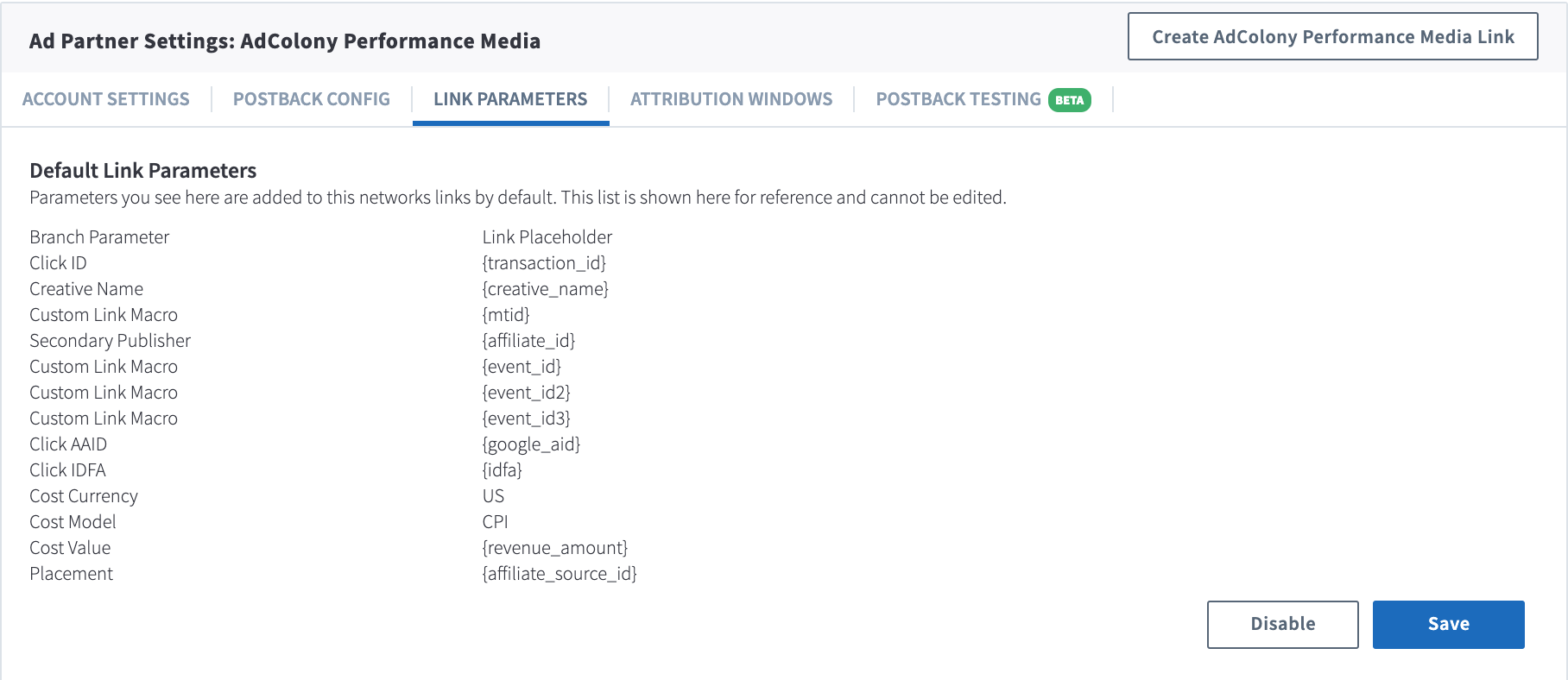Click the green BETA badge
Image resolution: width=1568 pixels, height=680 pixels.
[1070, 100]
